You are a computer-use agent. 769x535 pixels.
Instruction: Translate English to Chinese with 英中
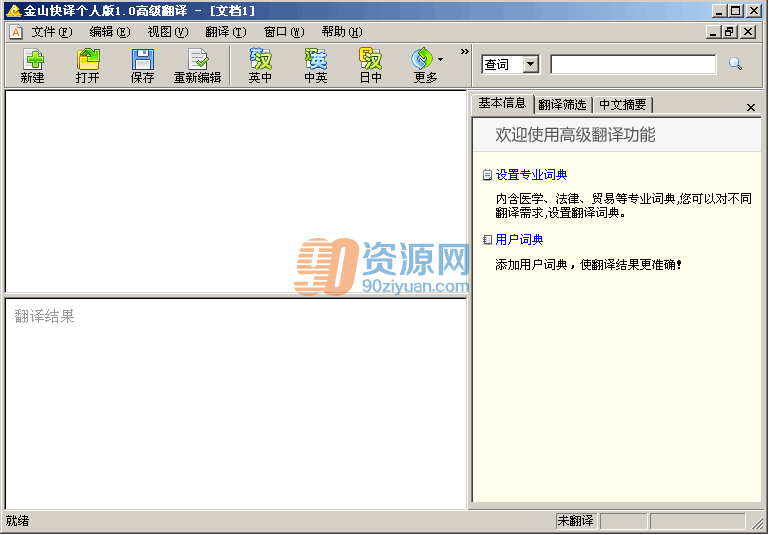coord(260,66)
